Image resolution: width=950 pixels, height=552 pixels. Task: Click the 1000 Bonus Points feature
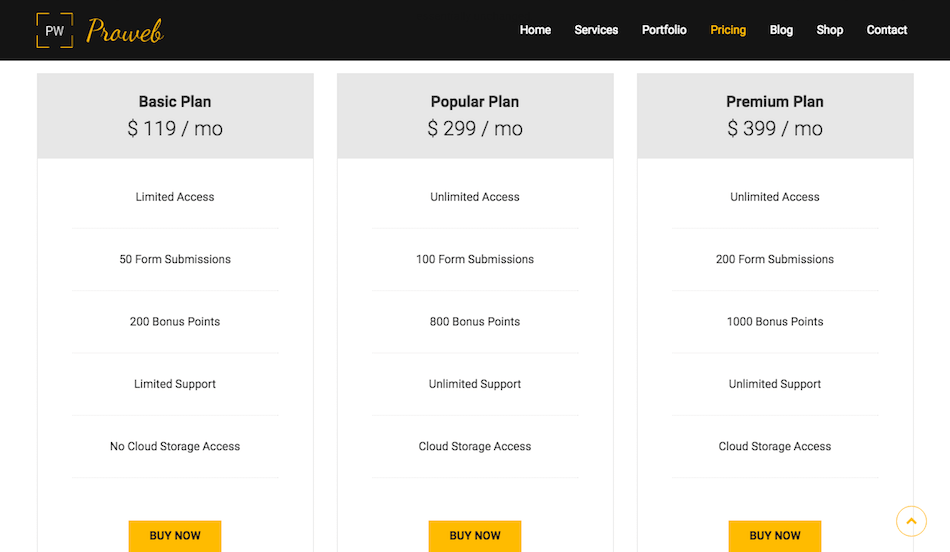coord(775,322)
